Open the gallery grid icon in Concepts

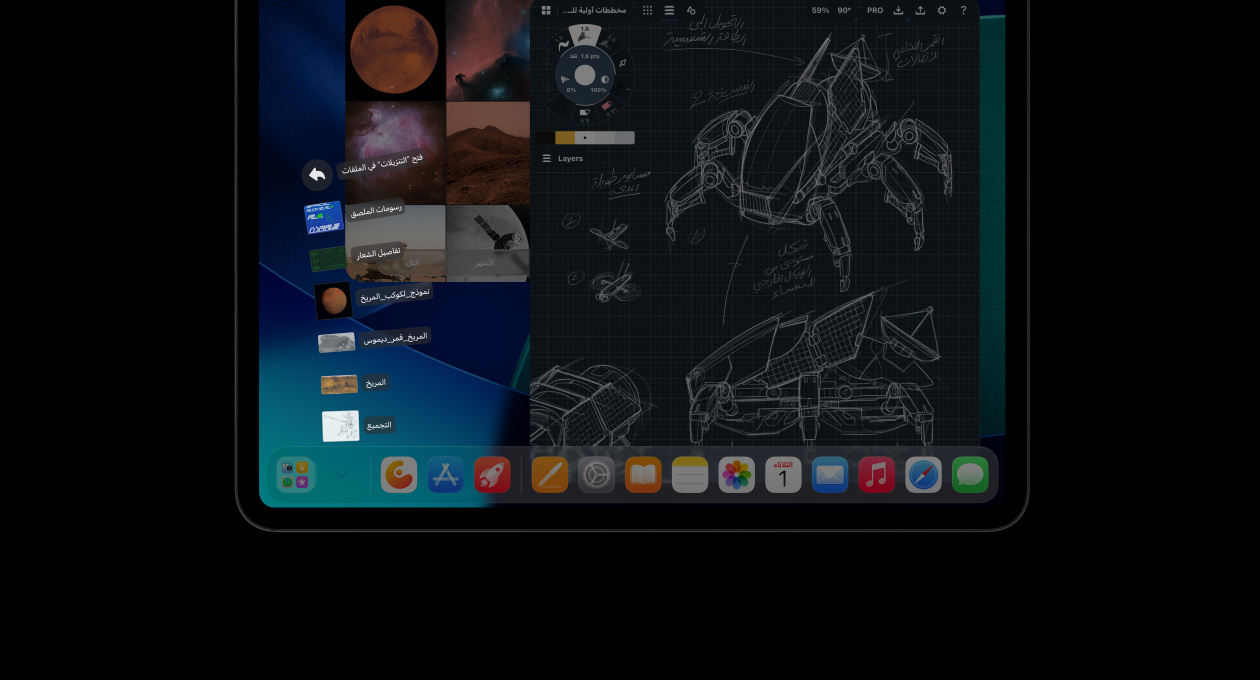[x=546, y=10]
